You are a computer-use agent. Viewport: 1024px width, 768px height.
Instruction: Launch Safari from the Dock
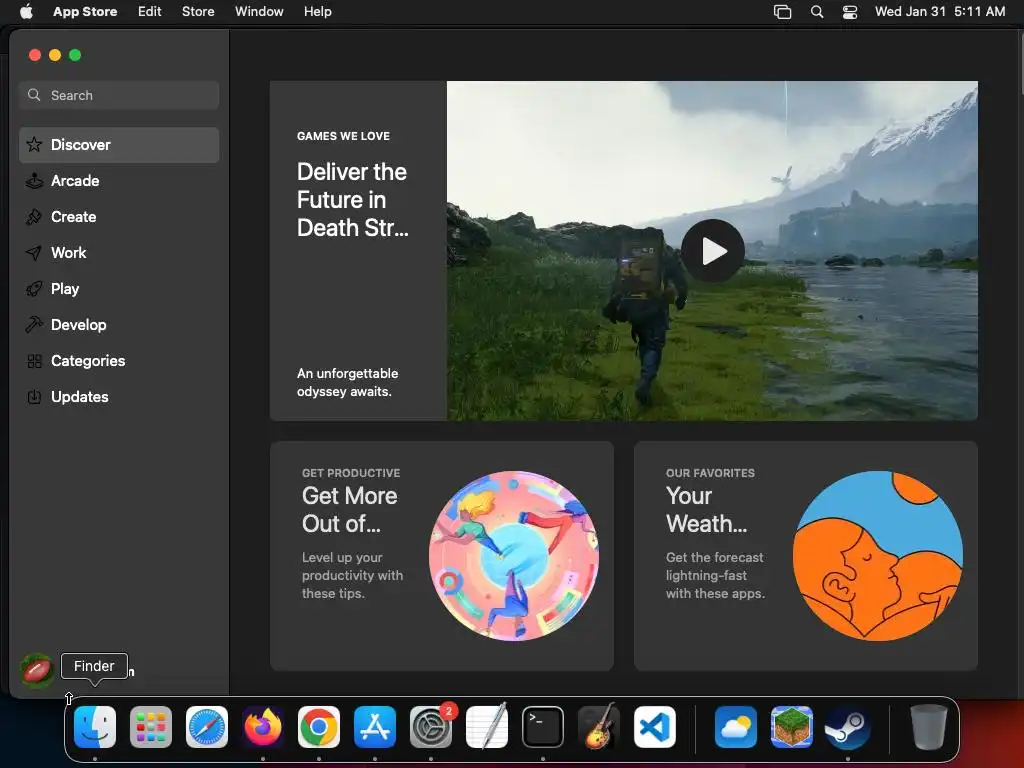coord(207,727)
